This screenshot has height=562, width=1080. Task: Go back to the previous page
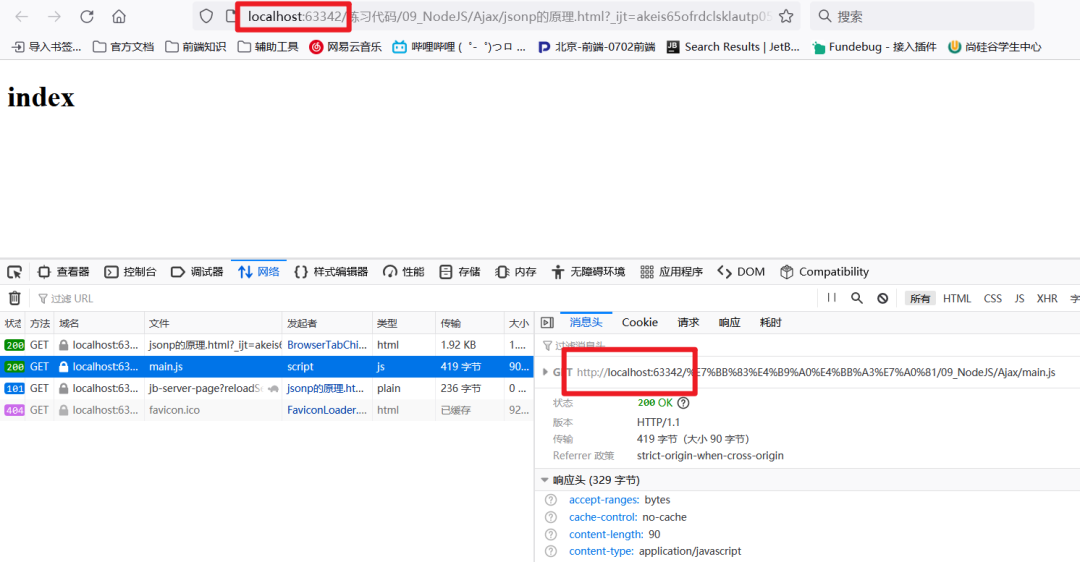pos(21,17)
